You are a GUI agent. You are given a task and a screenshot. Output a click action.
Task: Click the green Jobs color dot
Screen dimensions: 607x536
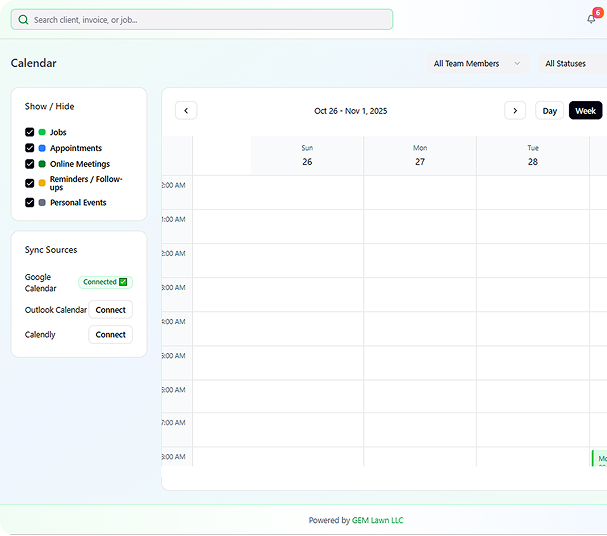42,132
